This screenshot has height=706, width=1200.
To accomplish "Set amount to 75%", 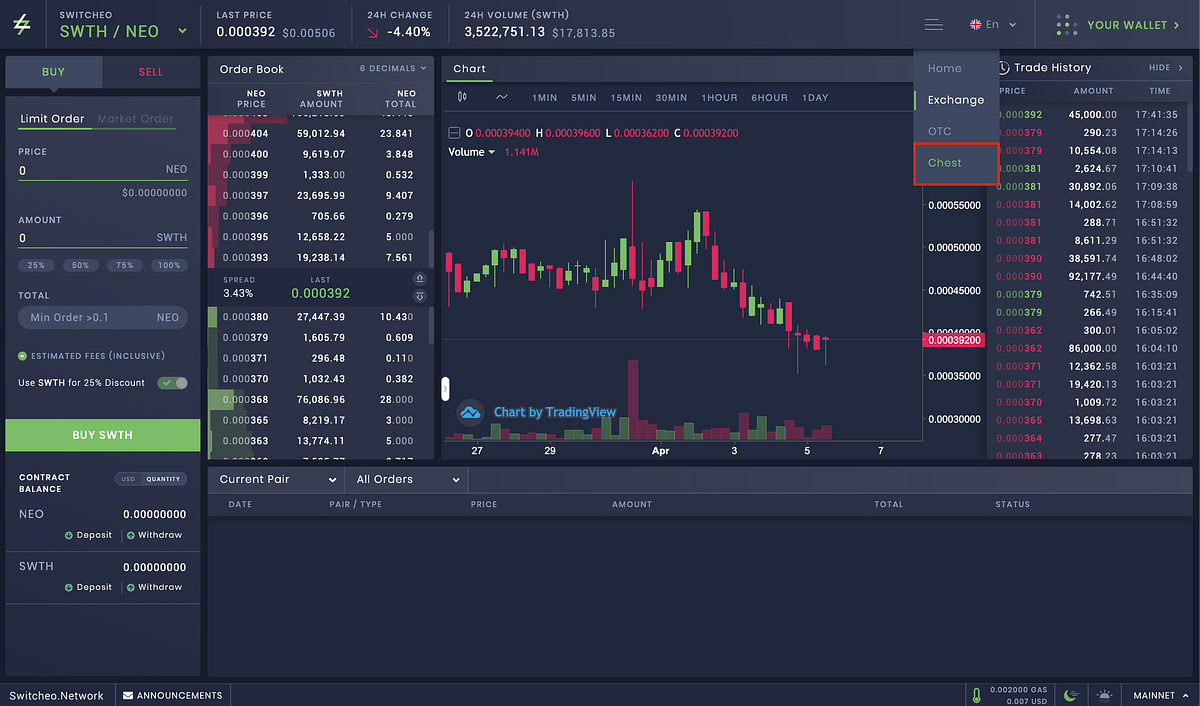I will tap(124, 265).
